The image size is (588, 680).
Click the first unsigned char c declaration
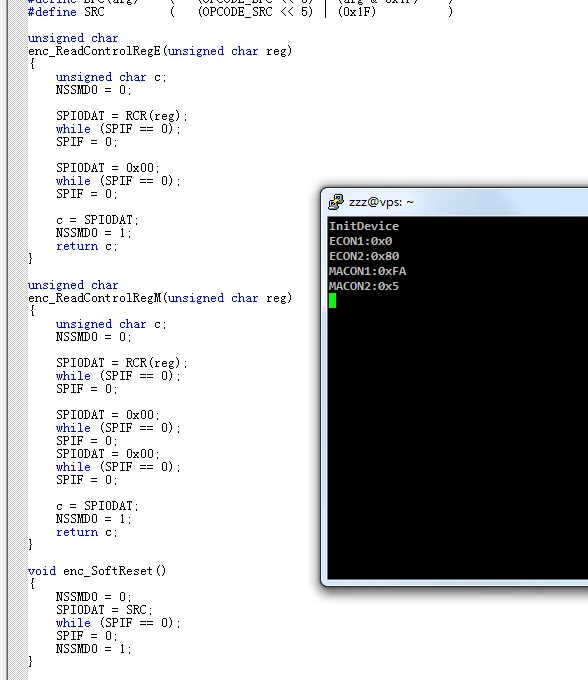coord(111,77)
